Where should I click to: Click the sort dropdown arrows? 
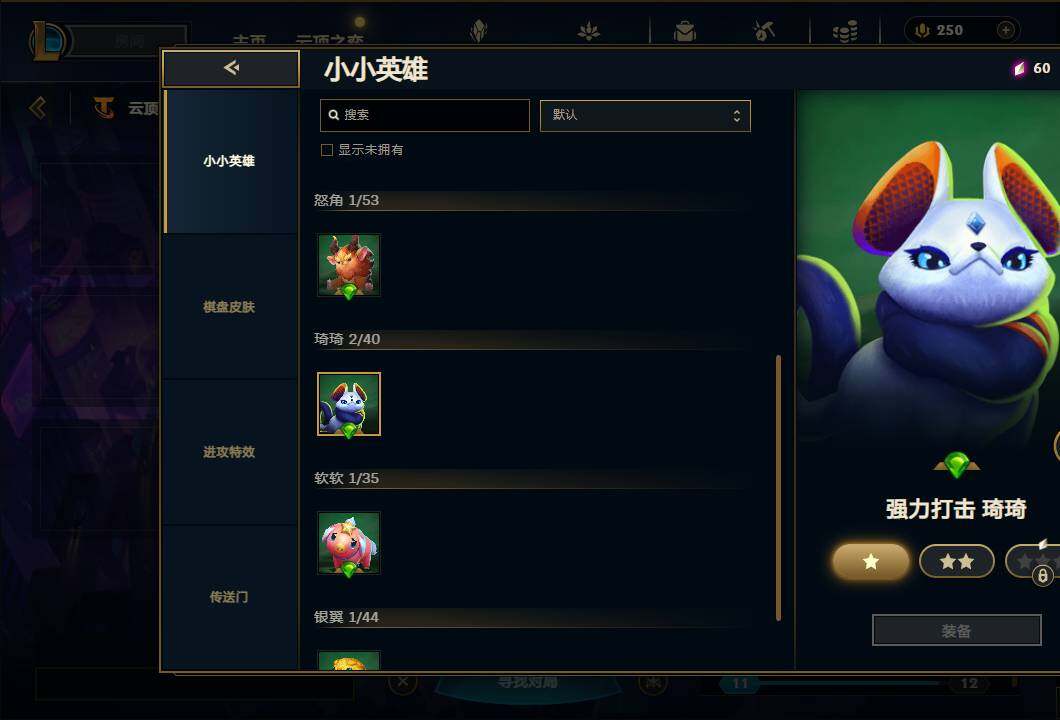(737, 116)
